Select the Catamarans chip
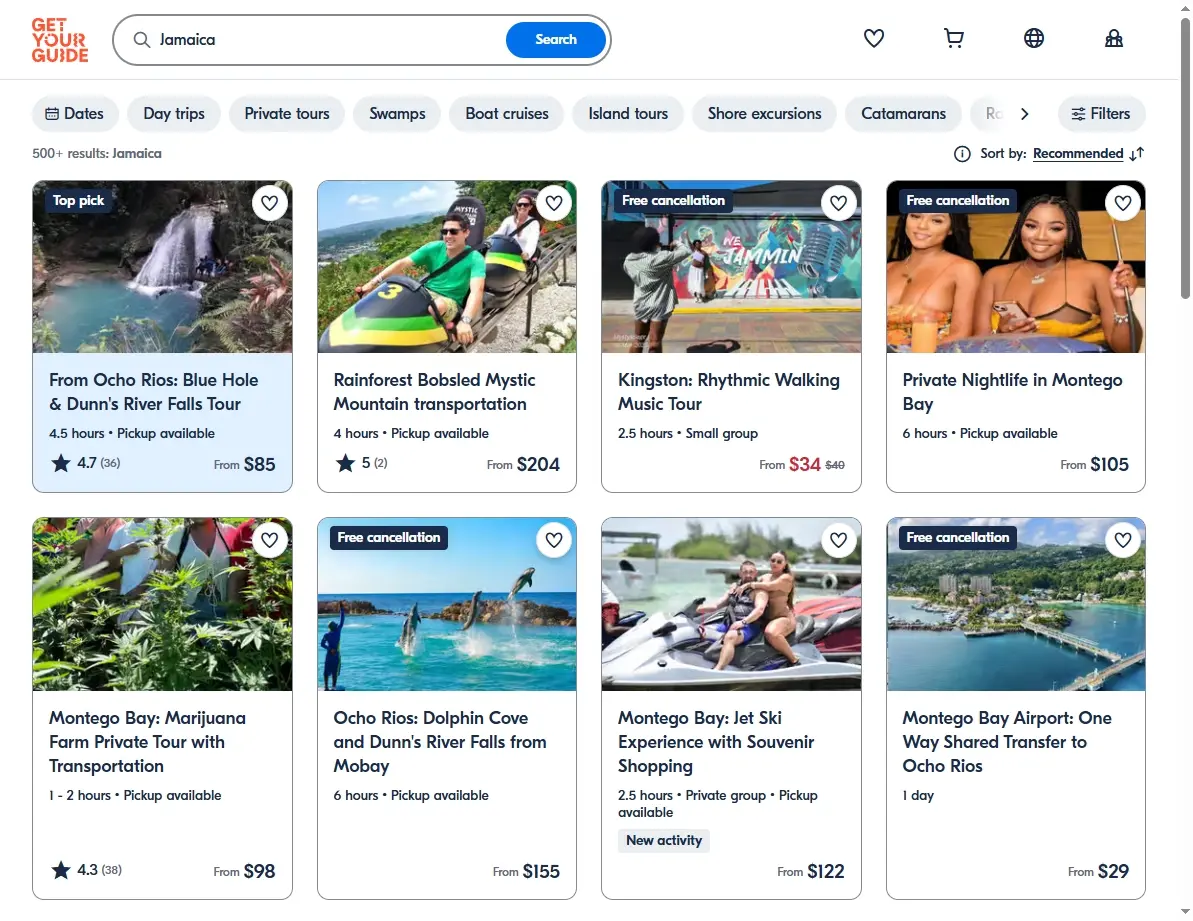The width and height of the screenshot is (1193, 921). click(x=903, y=113)
